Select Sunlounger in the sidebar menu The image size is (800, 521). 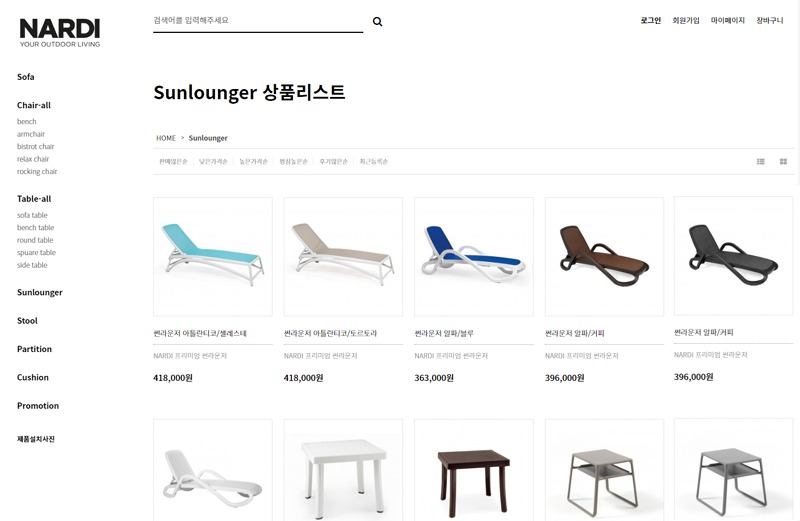click(x=40, y=292)
